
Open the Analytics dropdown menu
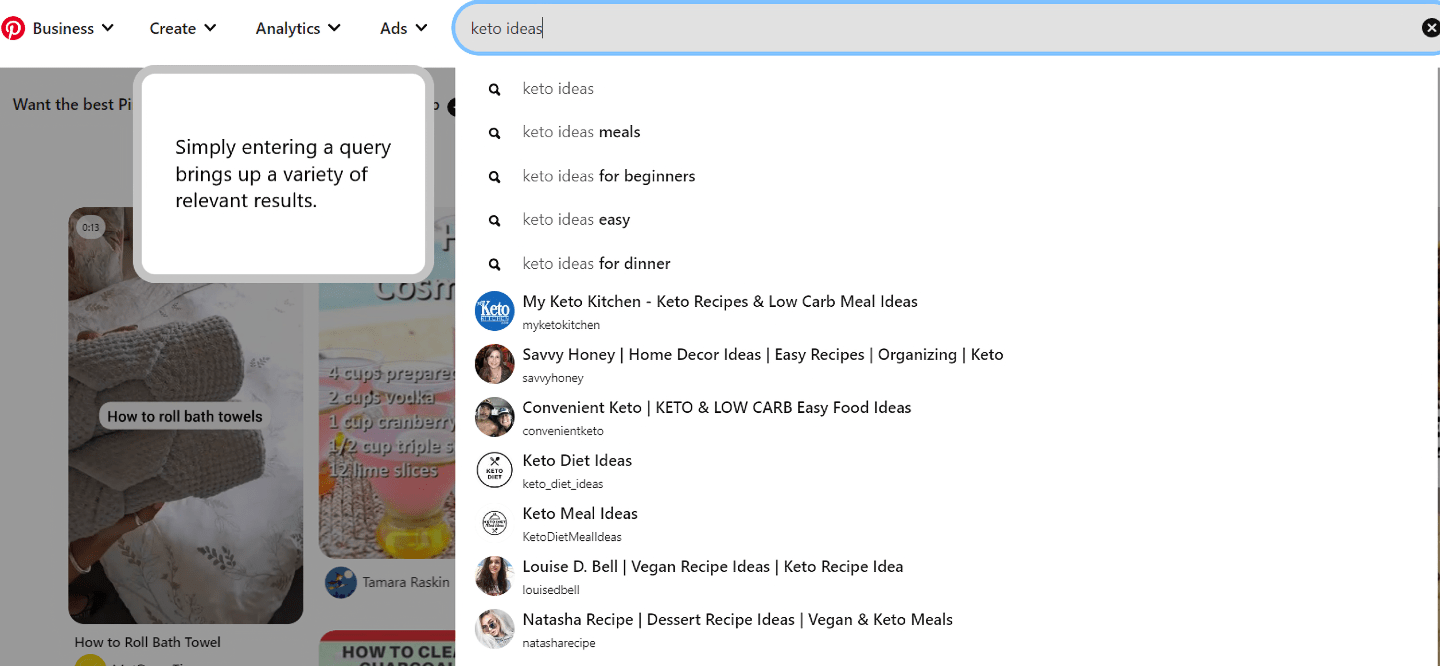(298, 28)
